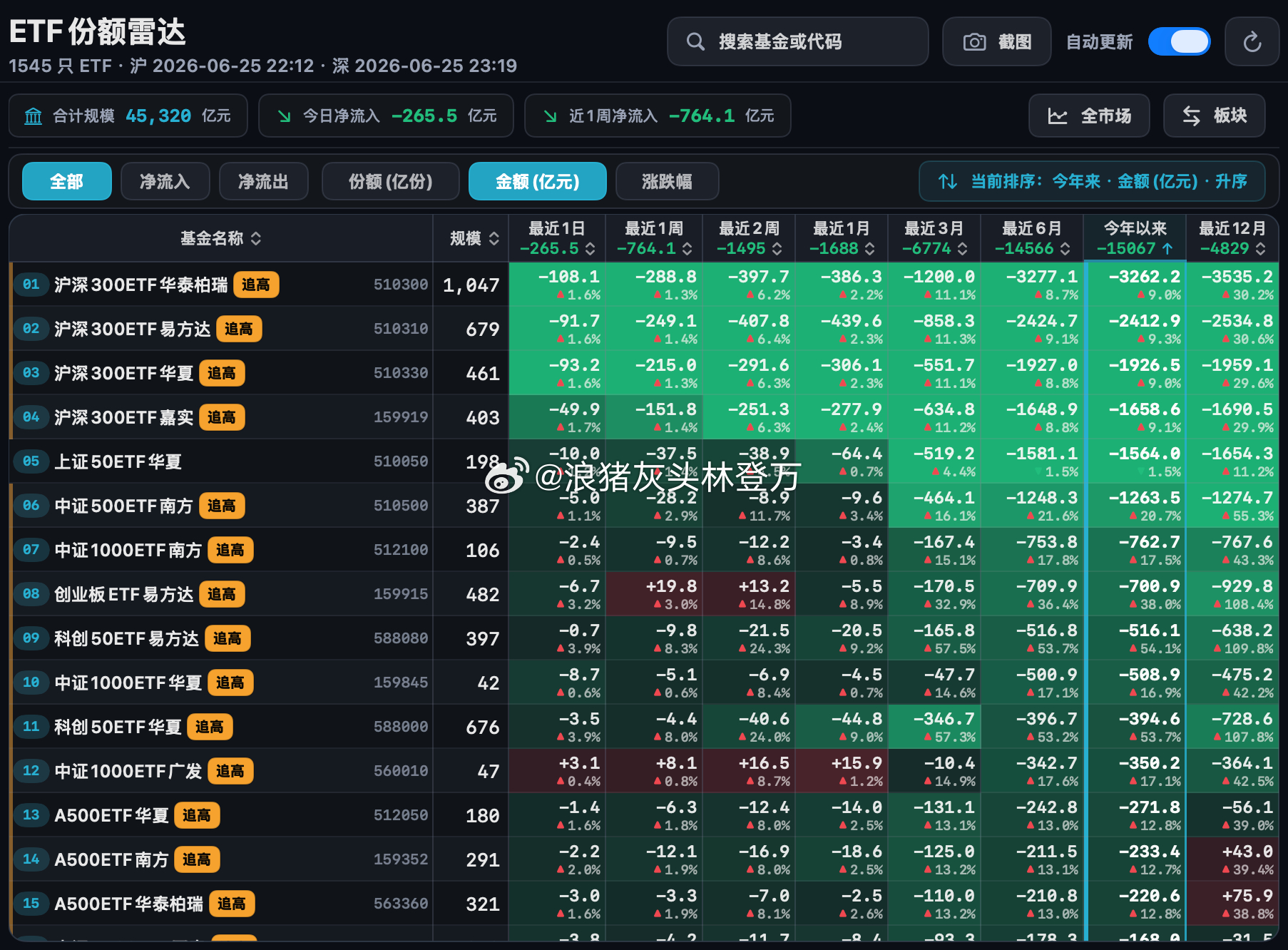Viewport: 1288px width, 950px height.
Task: Click 追高 tag on 沪深300ETF华泰柏瑞
Action: (x=256, y=285)
